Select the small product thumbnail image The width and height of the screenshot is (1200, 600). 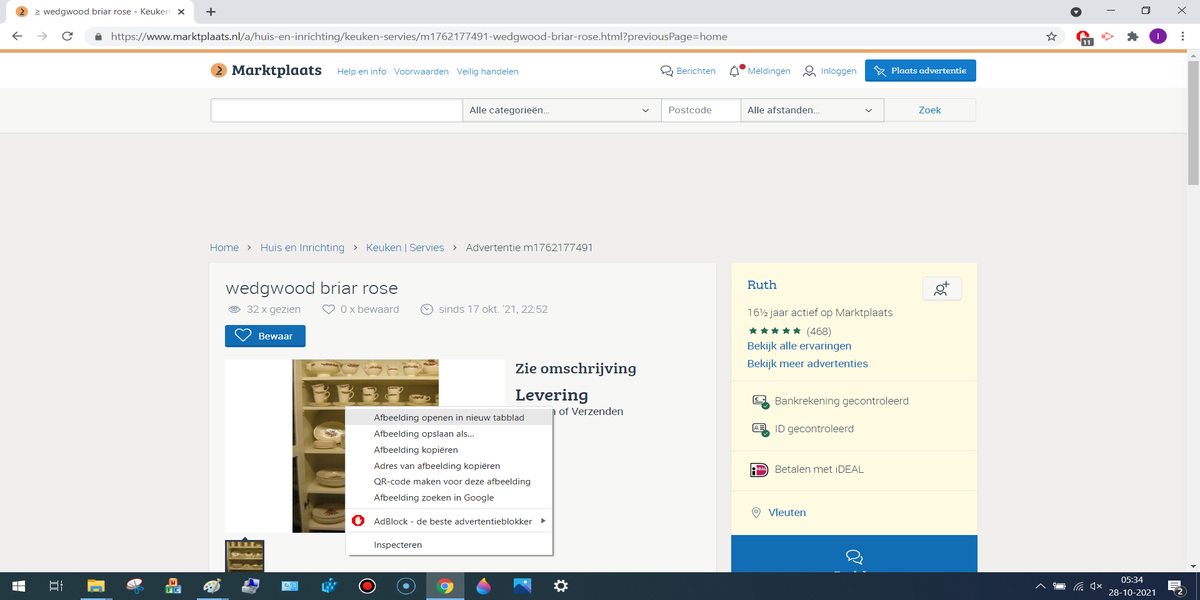(245, 556)
